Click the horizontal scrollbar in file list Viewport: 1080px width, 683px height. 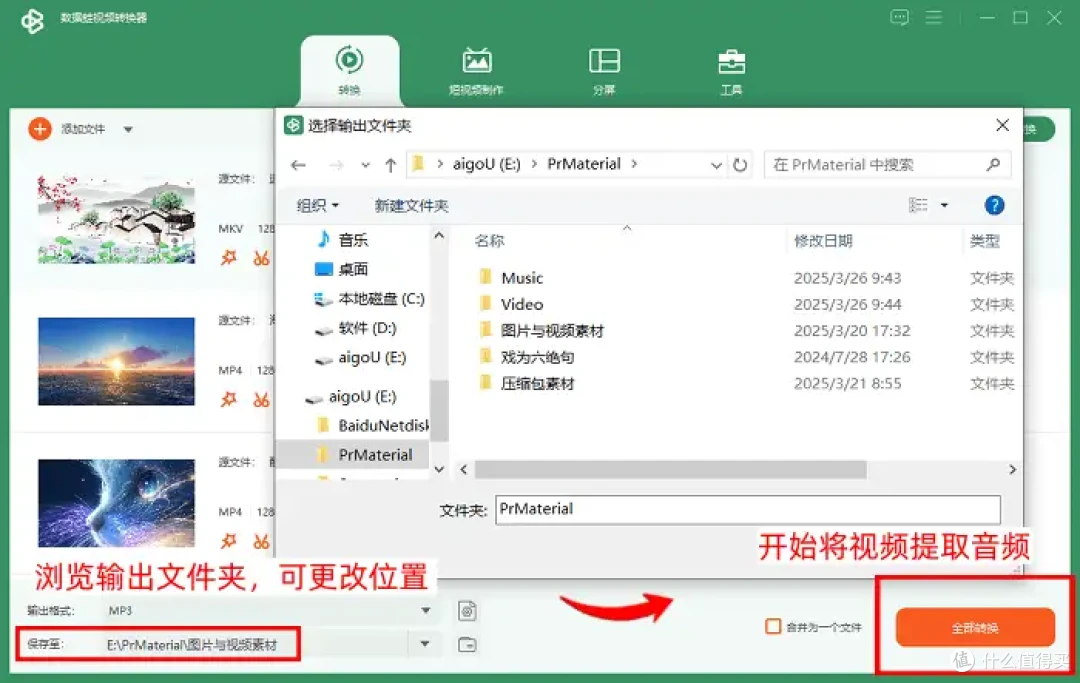click(x=670, y=470)
